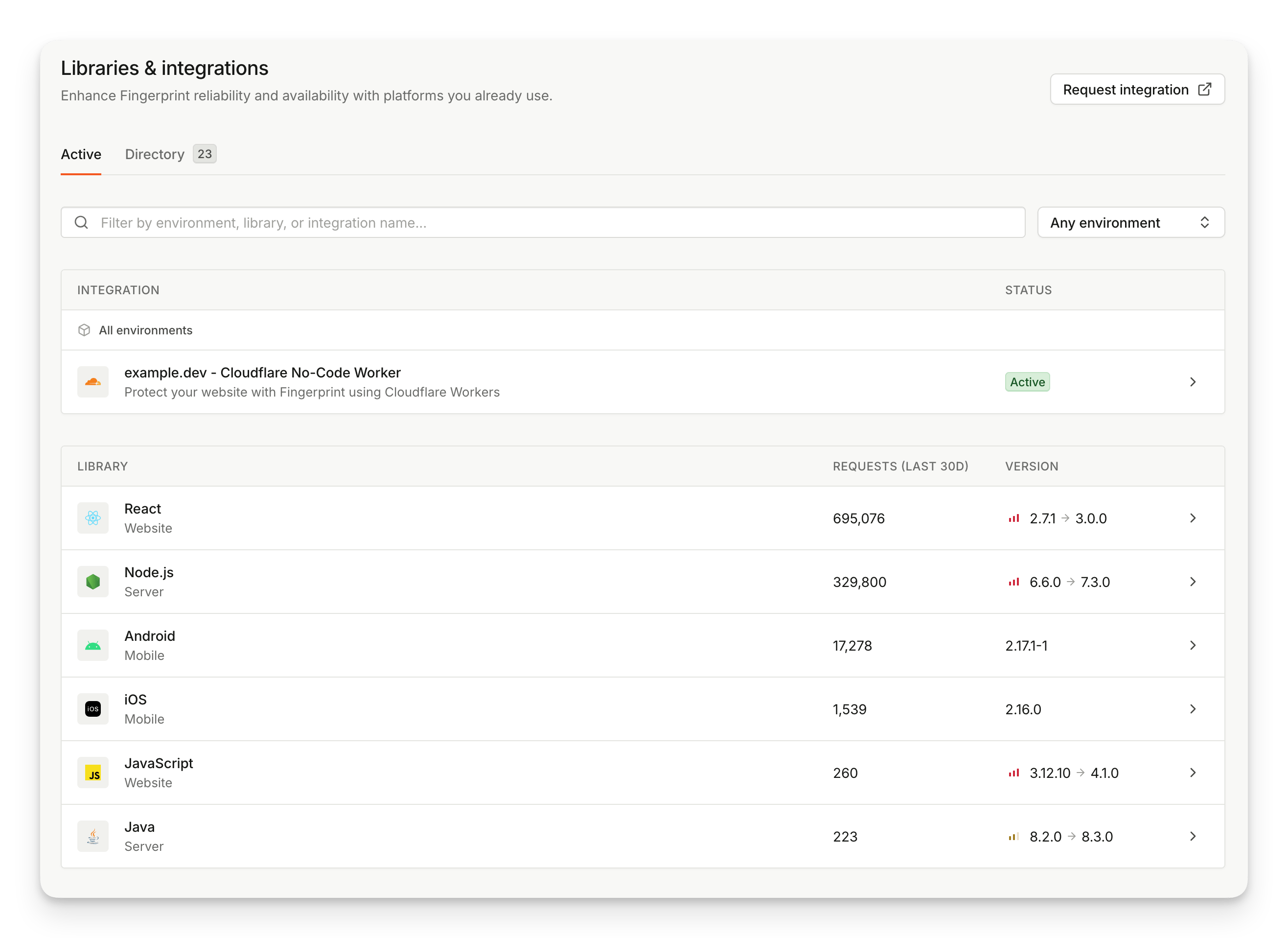Viewport: 1288px width, 938px height.
Task: Open JavaScript row chevron
Action: pos(1193,773)
